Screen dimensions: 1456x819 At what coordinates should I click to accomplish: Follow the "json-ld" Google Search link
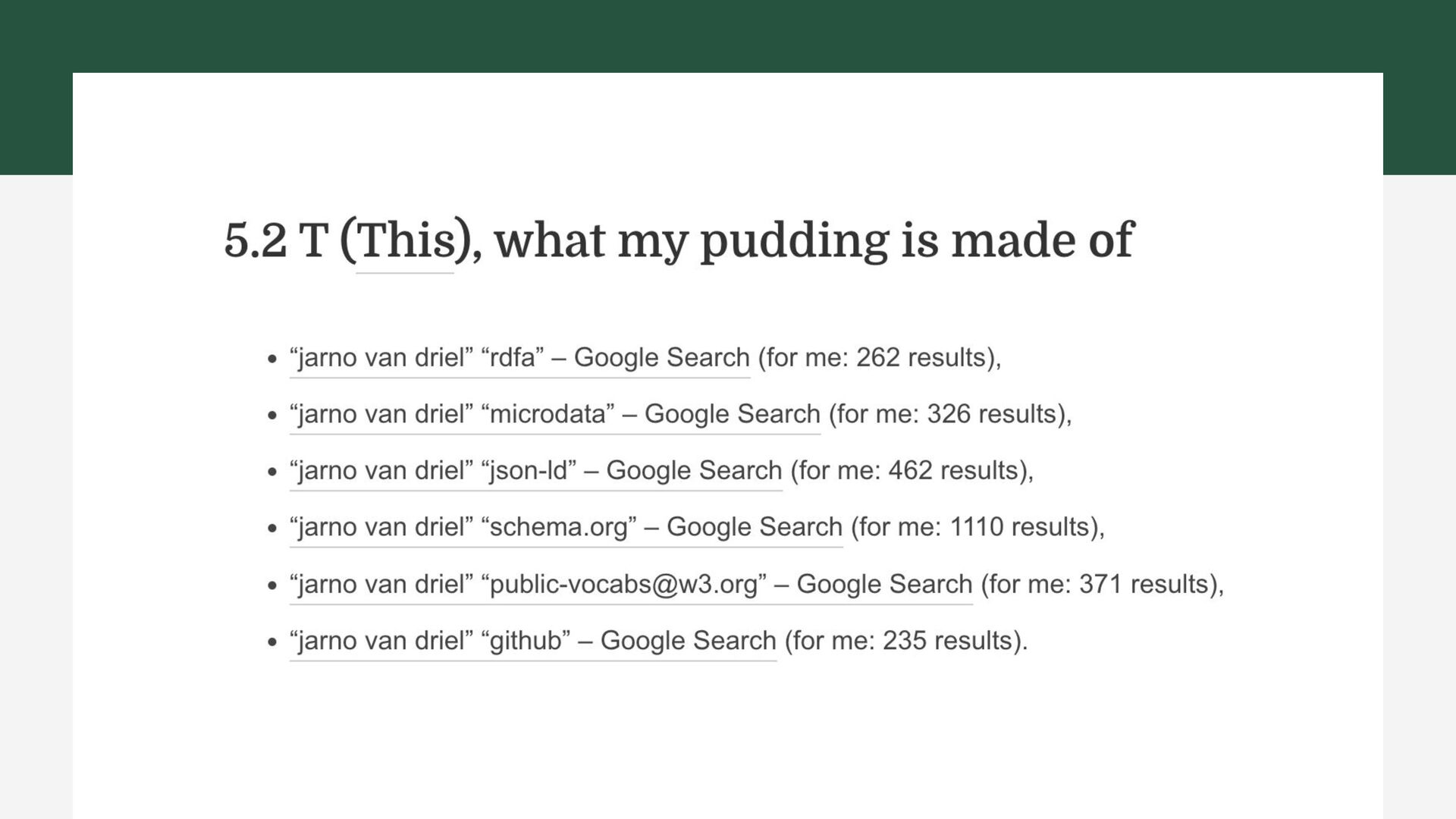tap(535, 471)
